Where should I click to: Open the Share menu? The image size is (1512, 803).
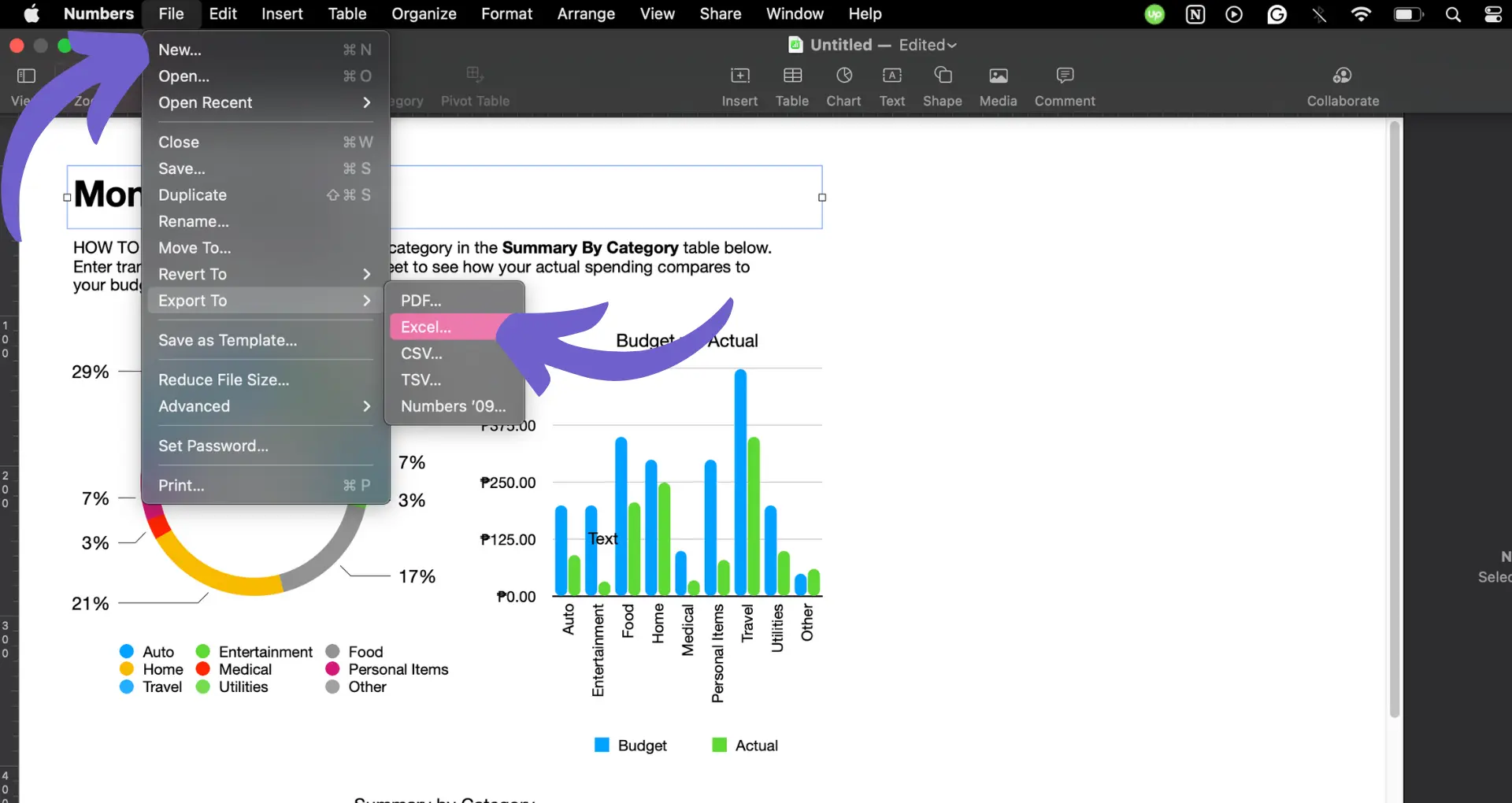(721, 13)
